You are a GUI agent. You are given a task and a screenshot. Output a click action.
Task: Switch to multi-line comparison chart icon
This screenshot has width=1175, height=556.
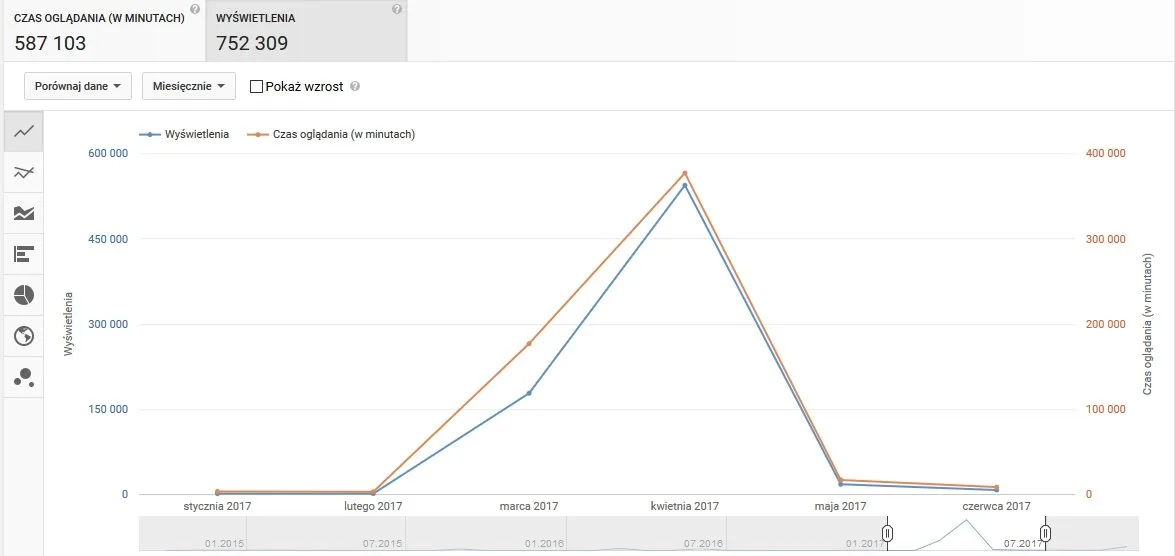24,173
